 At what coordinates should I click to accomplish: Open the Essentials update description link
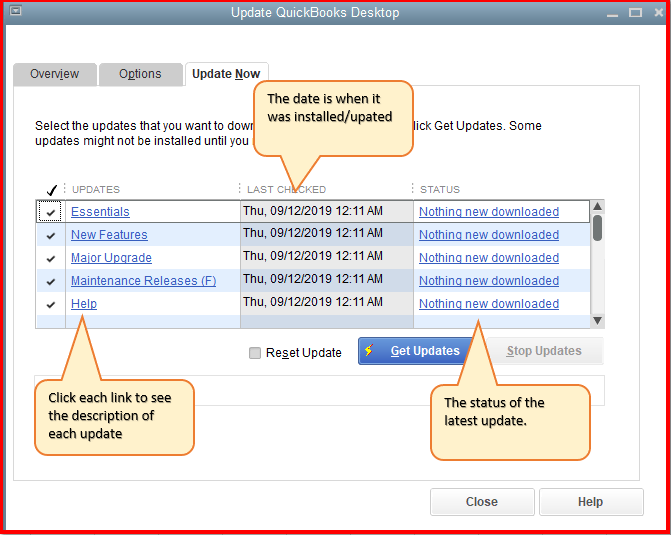pyautogui.click(x=100, y=212)
